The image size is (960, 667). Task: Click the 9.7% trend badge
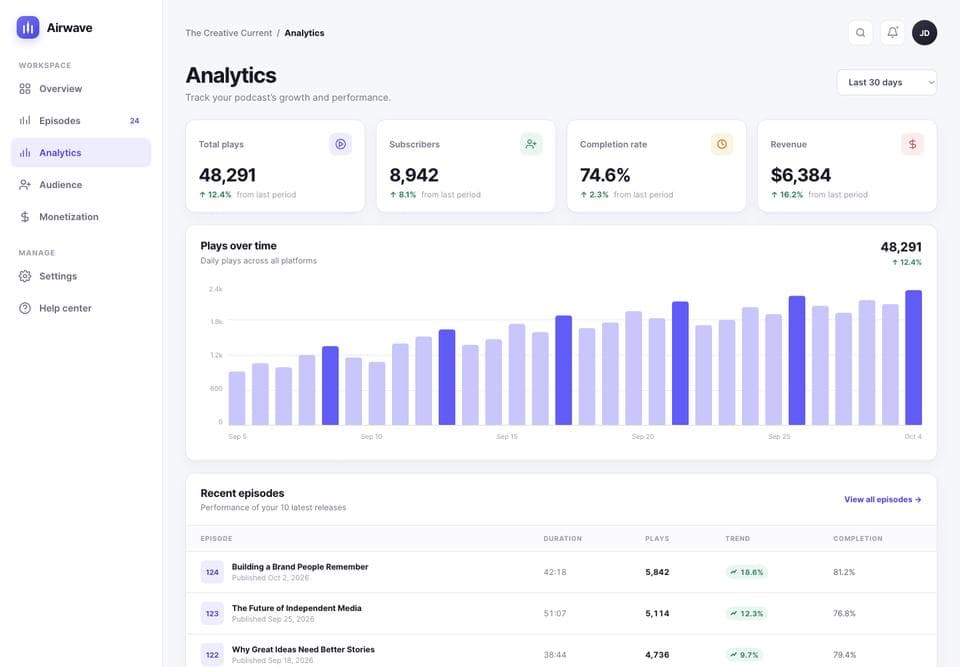click(x=744, y=655)
